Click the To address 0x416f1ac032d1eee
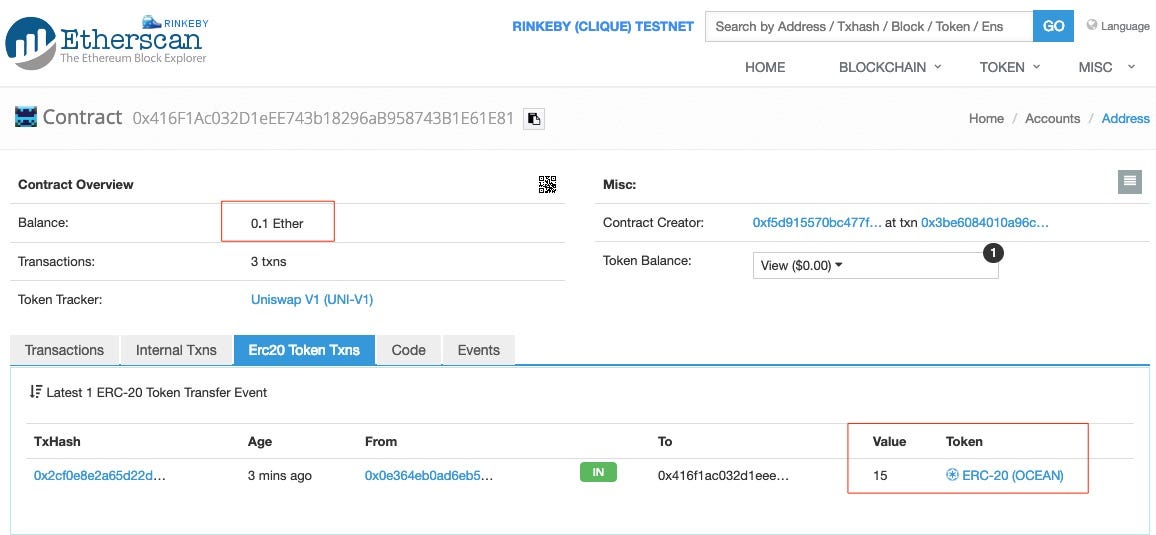This screenshot has height=535, width=1156. [x=723, y=476]
